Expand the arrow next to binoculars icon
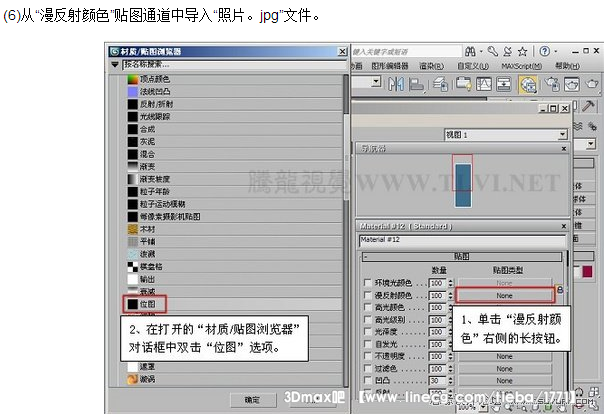This screenshot has width=605, height=414. [481, 51]
